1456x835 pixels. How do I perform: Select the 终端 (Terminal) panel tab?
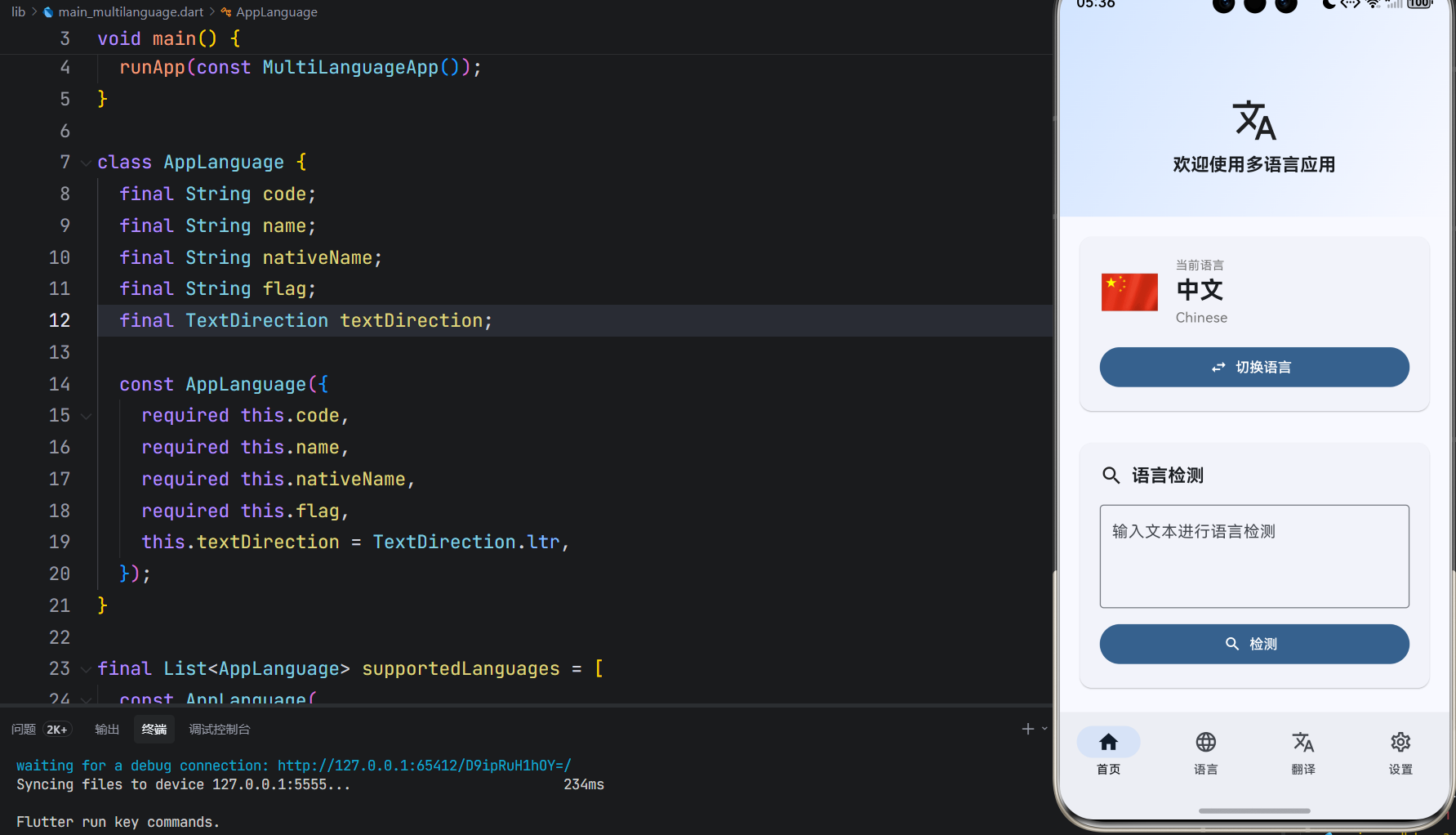(x=154, y=729)
